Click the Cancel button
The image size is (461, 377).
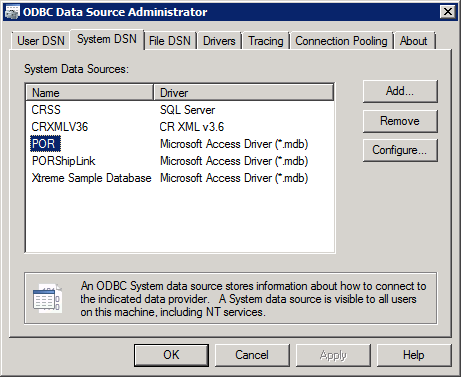252,355
